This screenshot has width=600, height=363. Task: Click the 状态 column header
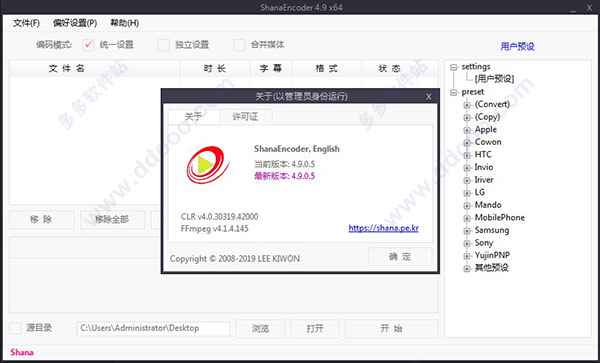click(x=389, y=68)
